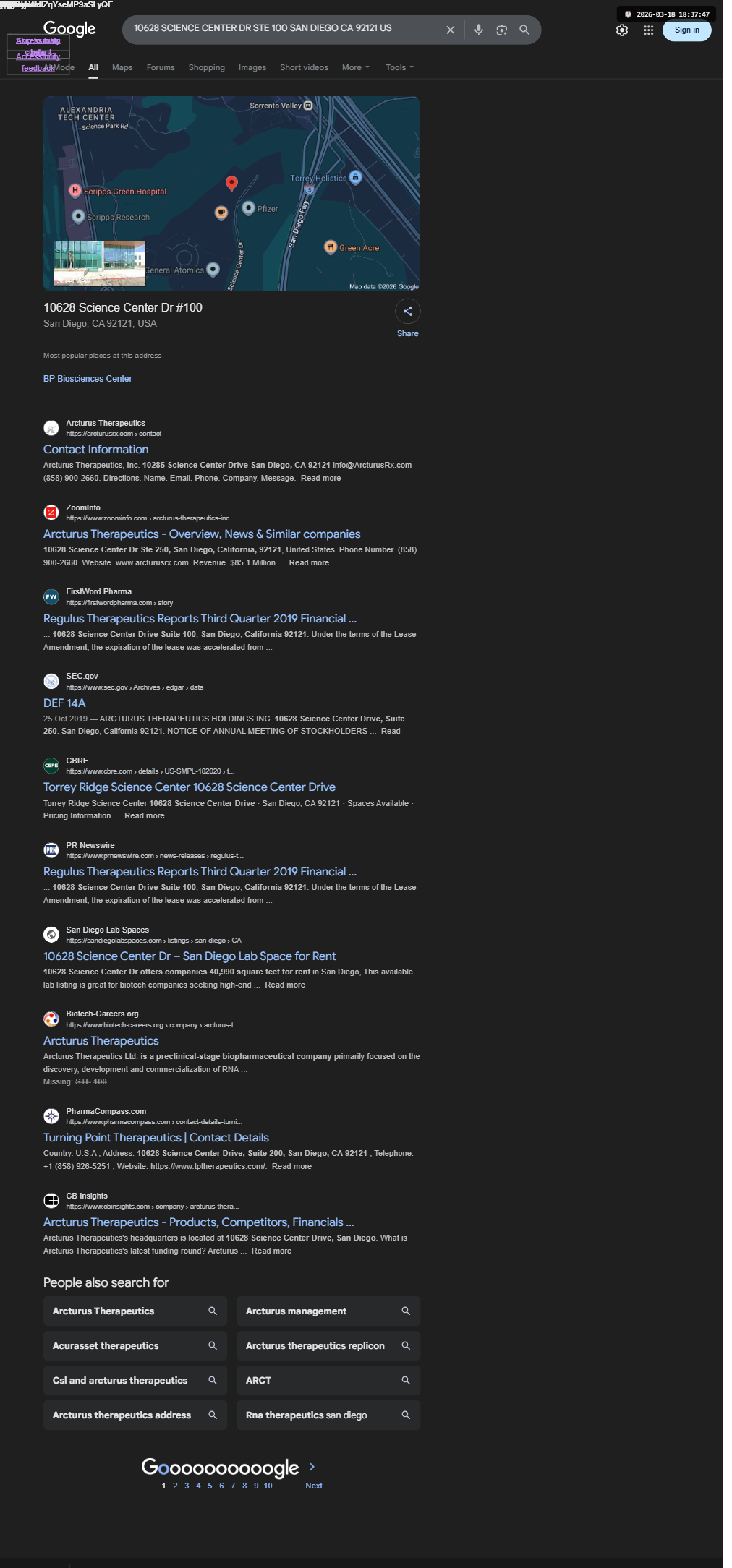The width and height of the screenshot is (732, 1568).
Task: Start voice search with the microphone icon
Action: coord(478,30)
